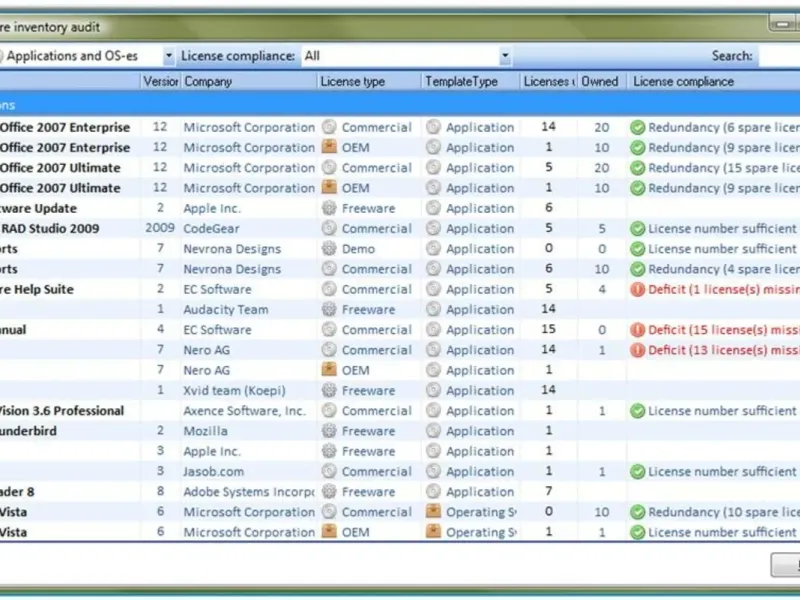Image resolution: width=800 pixels, height=600 pixels.
Task: Click Redundancy (6 spare licenses text
Action: pos(724,128)
